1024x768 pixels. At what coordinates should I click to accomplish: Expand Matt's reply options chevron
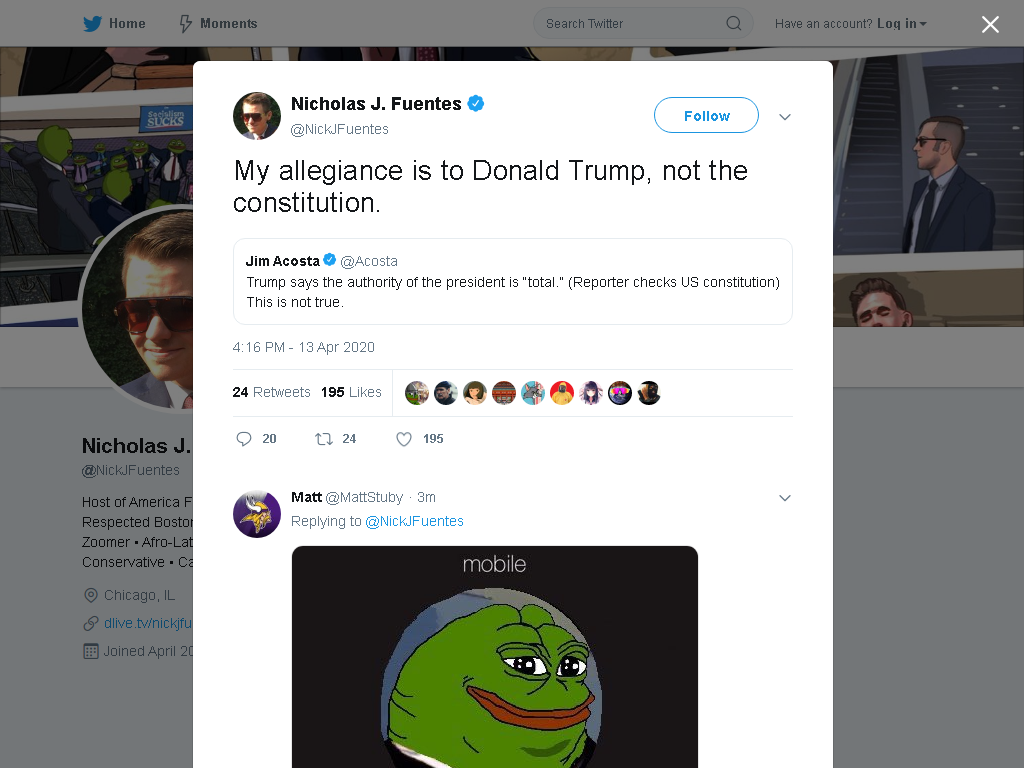point(785,498)
